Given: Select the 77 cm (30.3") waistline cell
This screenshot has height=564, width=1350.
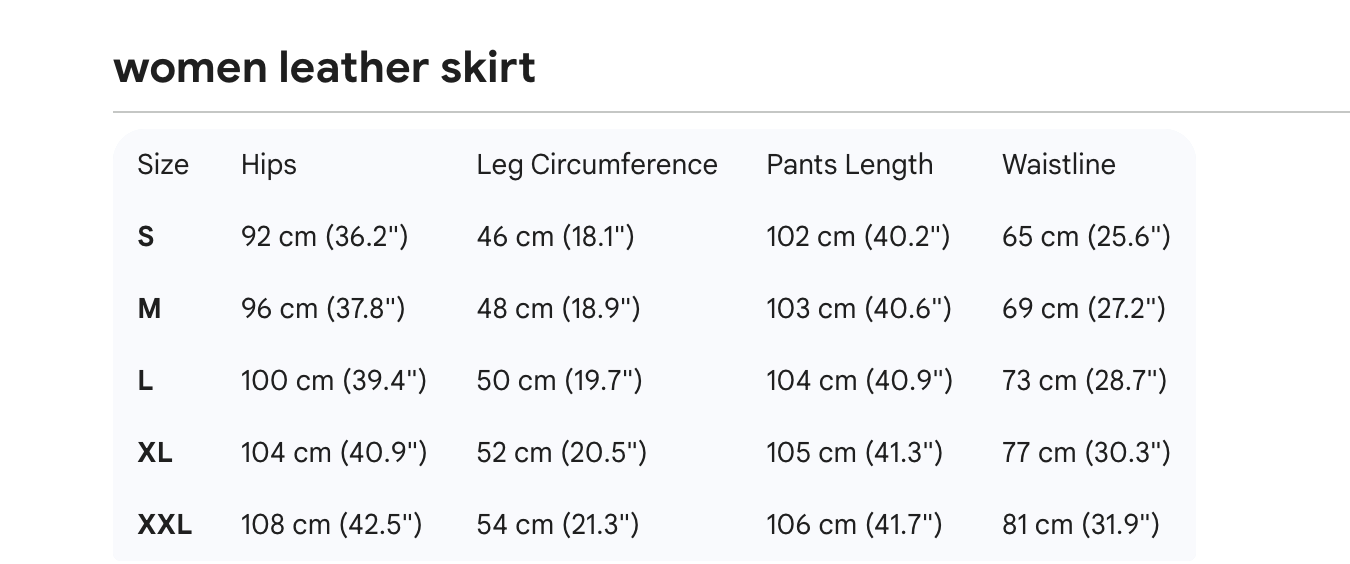Looking at the screenshot, I should (1085, 453).
